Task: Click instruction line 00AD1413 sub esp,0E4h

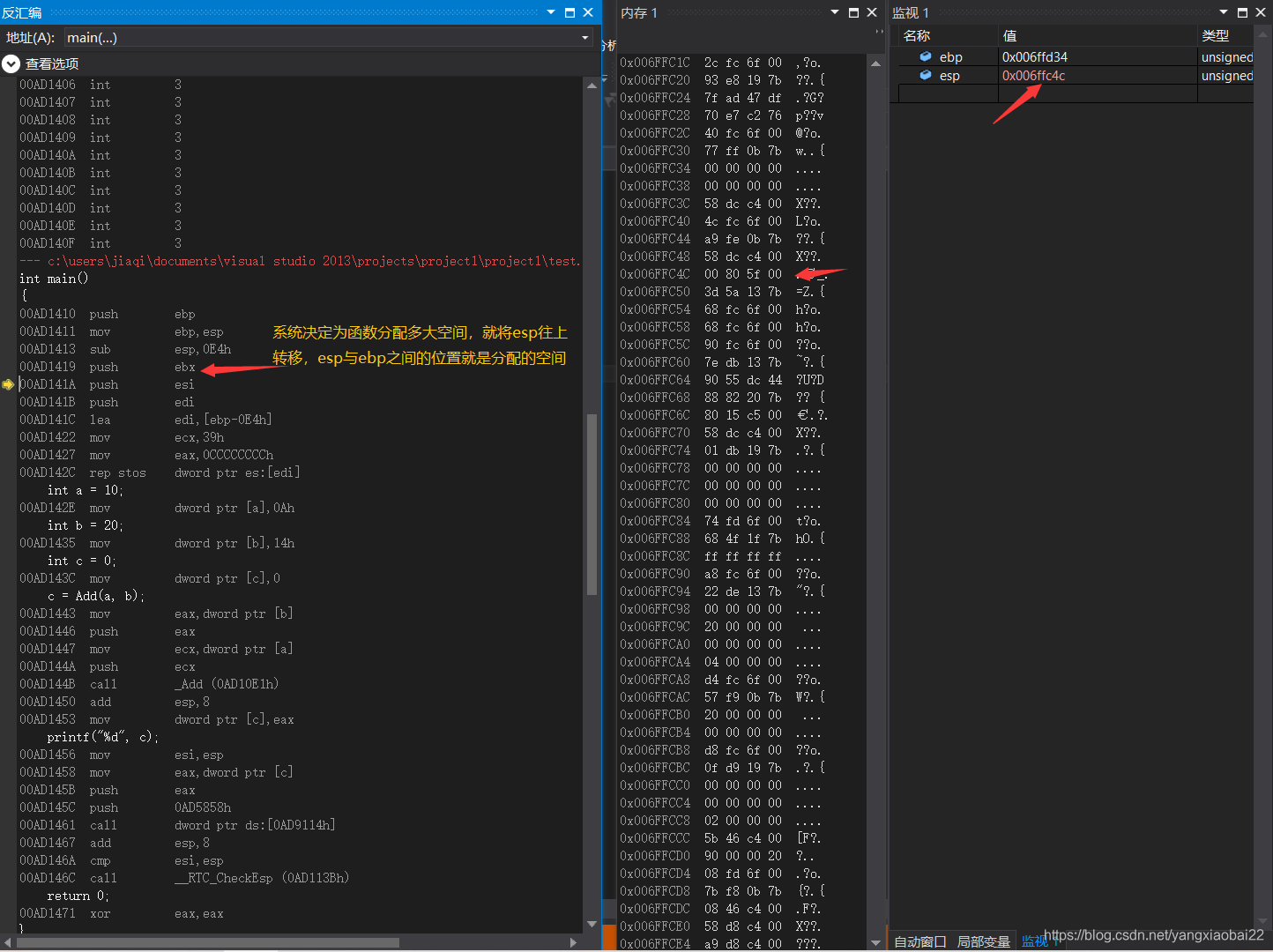Action: pos(125,349)
